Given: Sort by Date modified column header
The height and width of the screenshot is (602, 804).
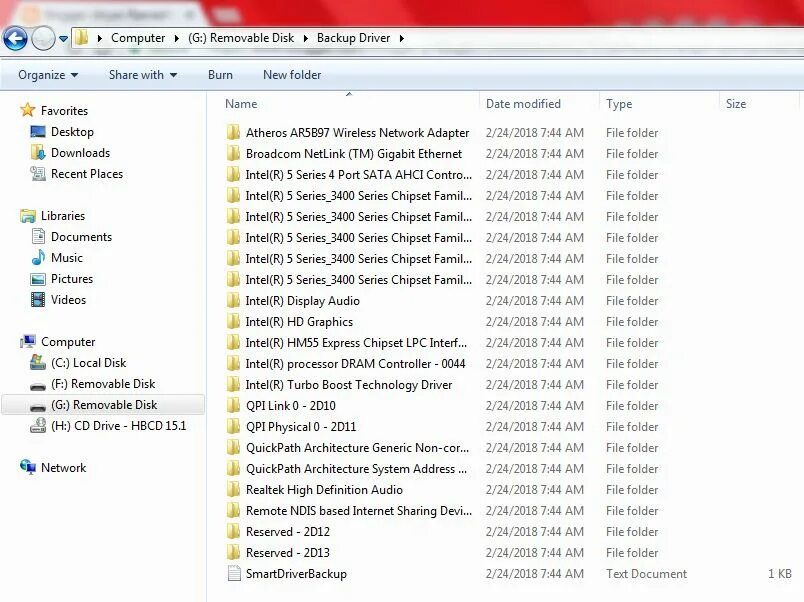Looking at the screenshot, I should 523,104.
